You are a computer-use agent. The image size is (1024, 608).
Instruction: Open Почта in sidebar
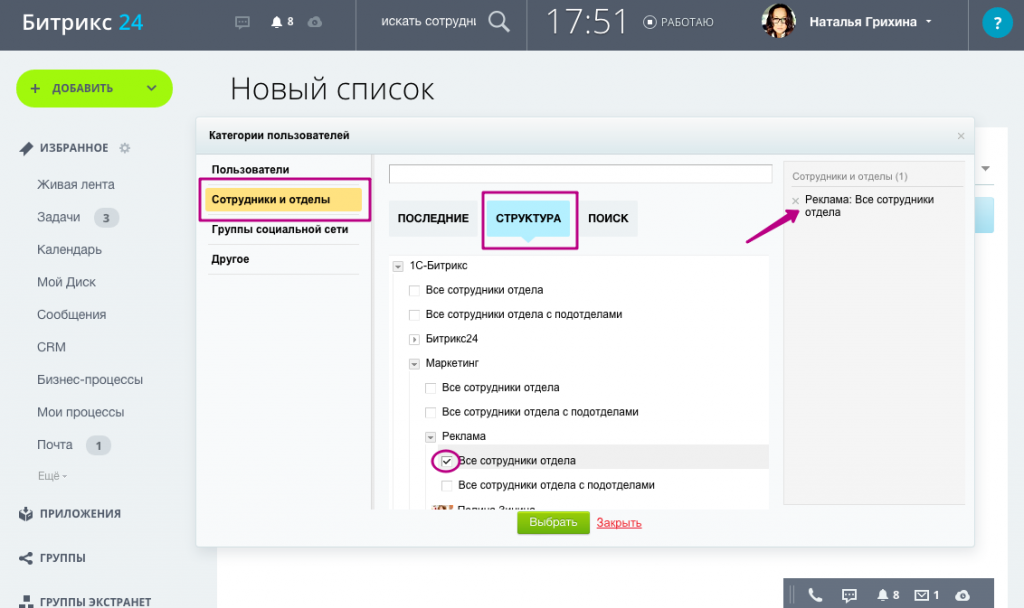(x=55, y=445)
